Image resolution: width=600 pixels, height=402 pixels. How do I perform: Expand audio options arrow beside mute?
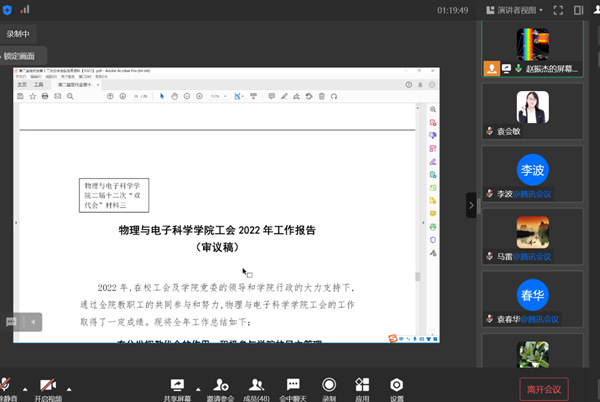[24, 388]
